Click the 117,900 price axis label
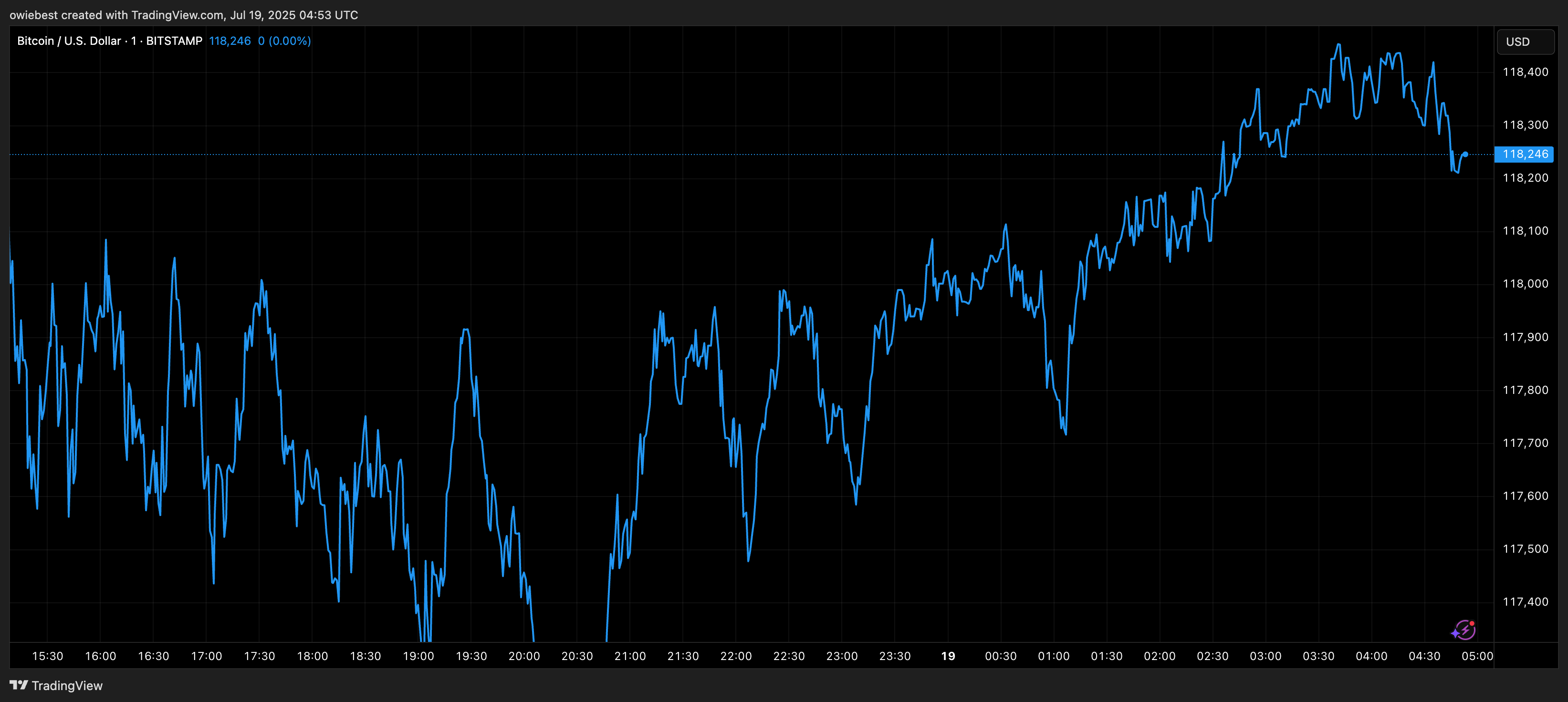Screen dimensions: 1568x702 [x=1526, y=337]
